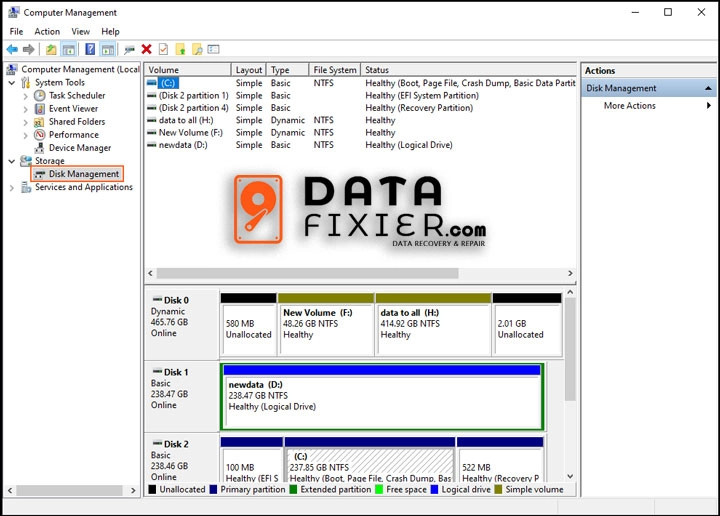Click the disk pane scroll down arrow
Image resolution: width=720 pixels, height=516 pixels.
point(570,477)
